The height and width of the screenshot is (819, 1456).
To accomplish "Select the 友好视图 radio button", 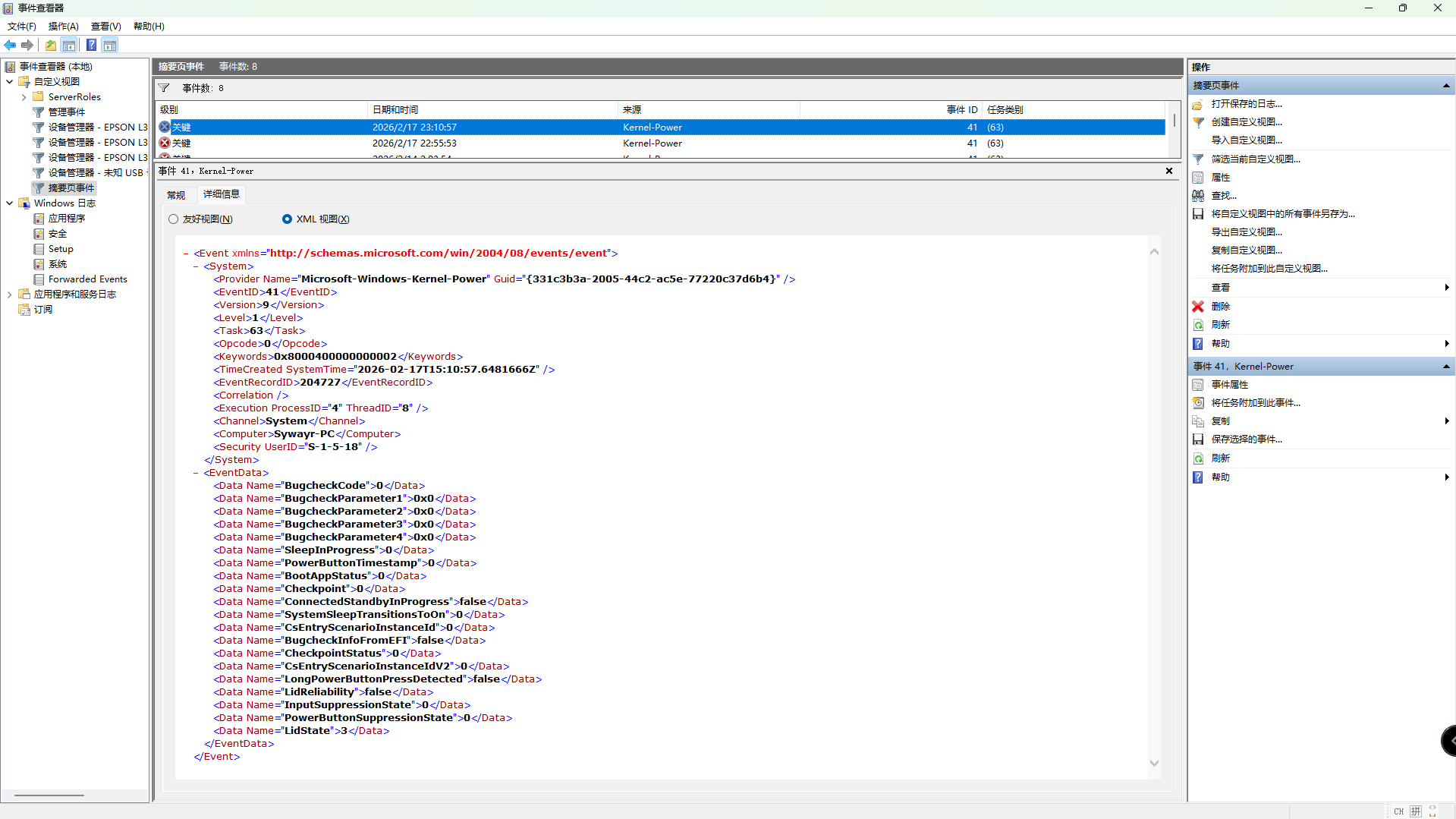I will coord(173,219).
